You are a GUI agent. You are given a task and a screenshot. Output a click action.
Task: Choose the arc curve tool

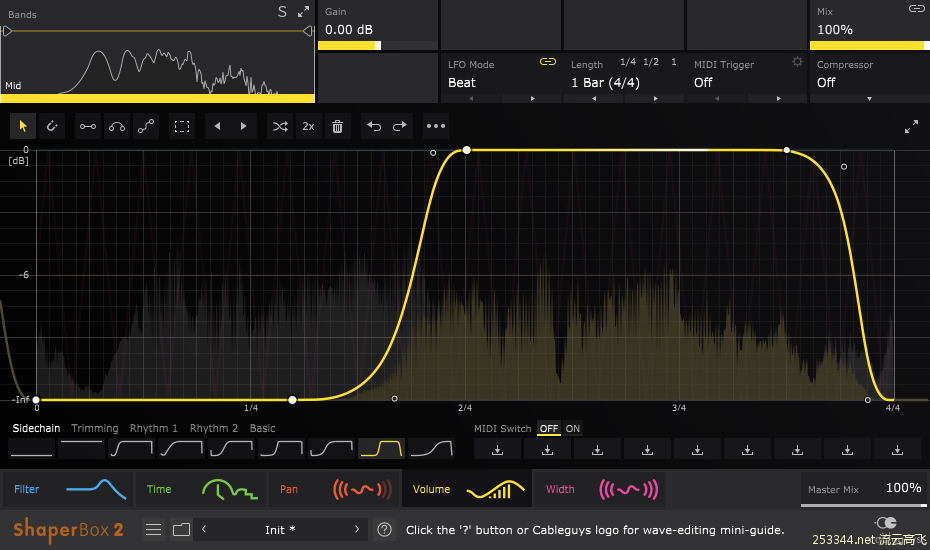tap(117, 126)
